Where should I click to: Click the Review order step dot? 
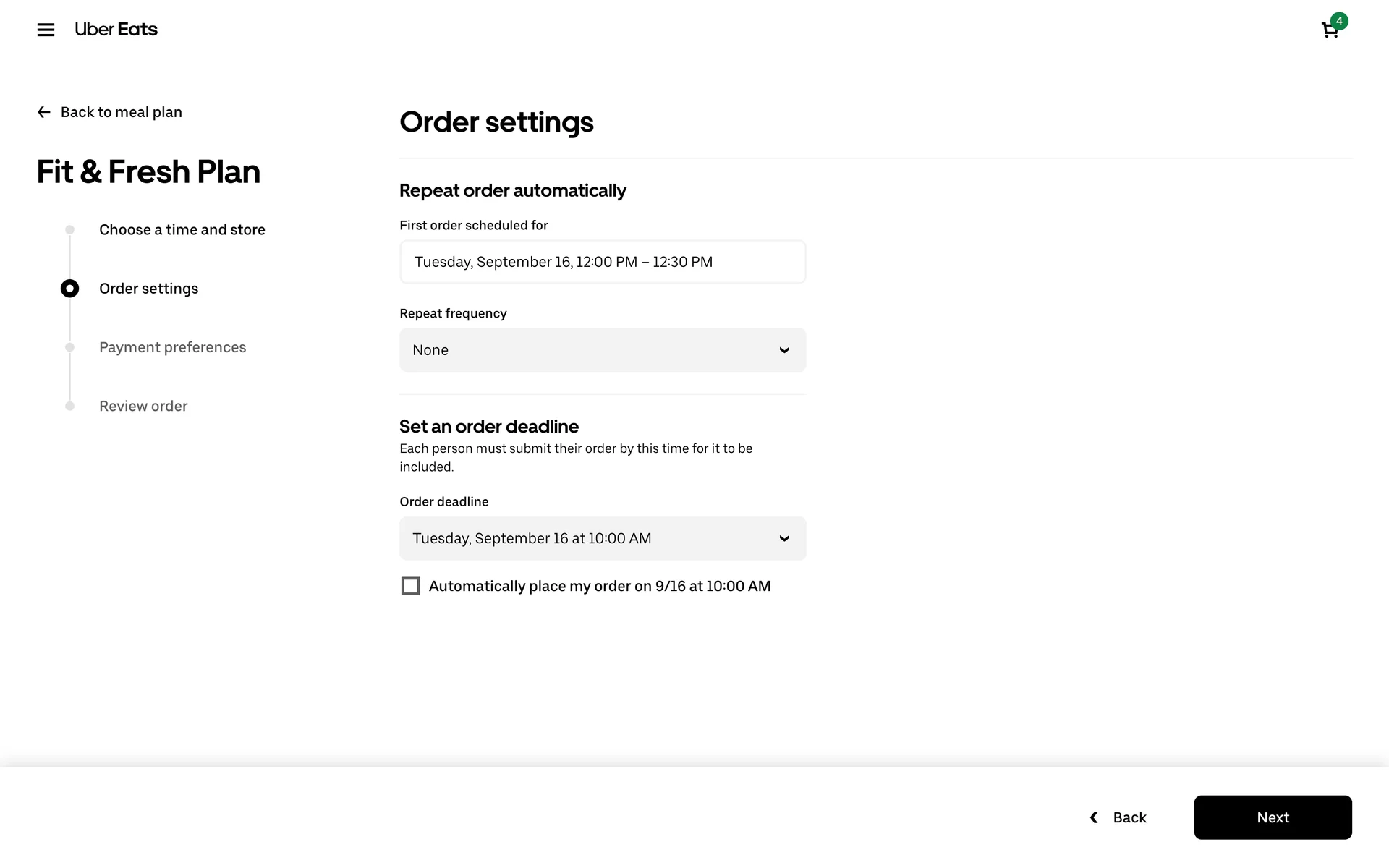coord(69,407)
